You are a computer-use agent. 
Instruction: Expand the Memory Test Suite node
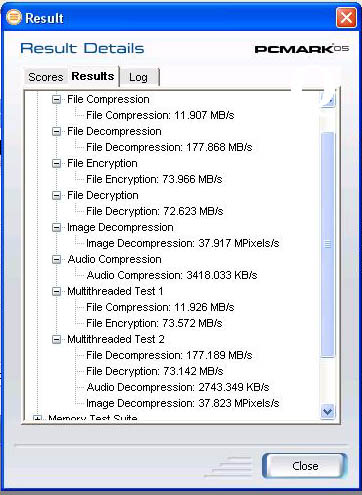click(x=37, y=418)
